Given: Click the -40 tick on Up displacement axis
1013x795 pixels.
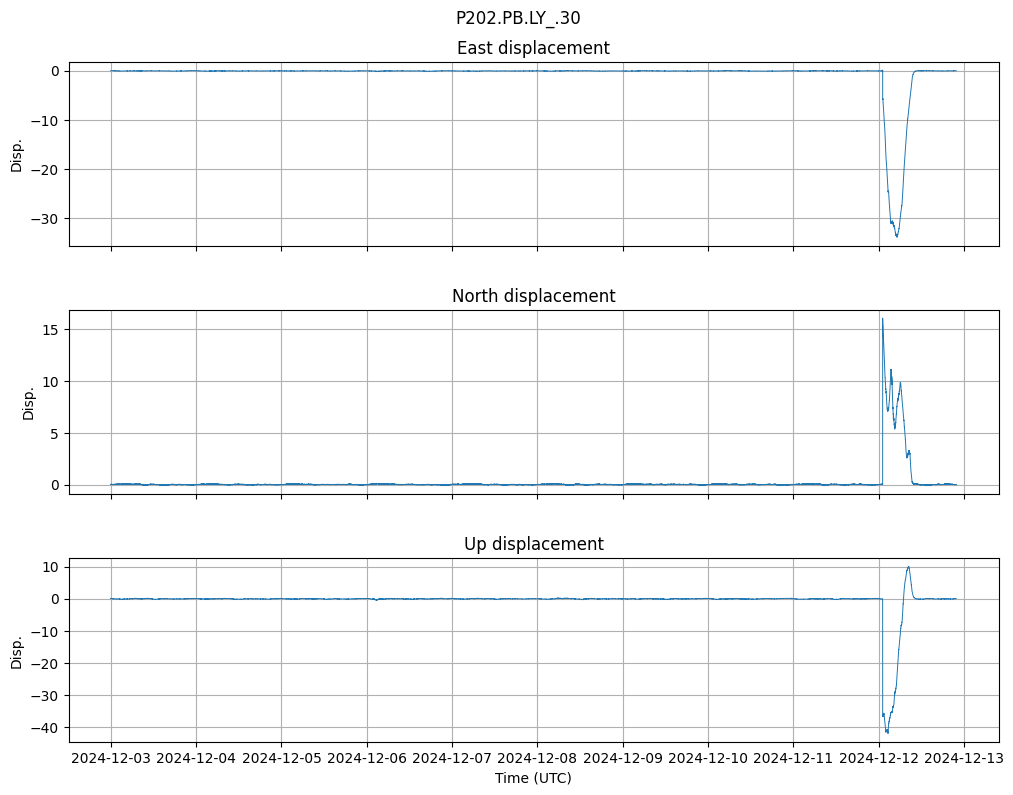Looking at the screenshot, I should coord(46,727).
